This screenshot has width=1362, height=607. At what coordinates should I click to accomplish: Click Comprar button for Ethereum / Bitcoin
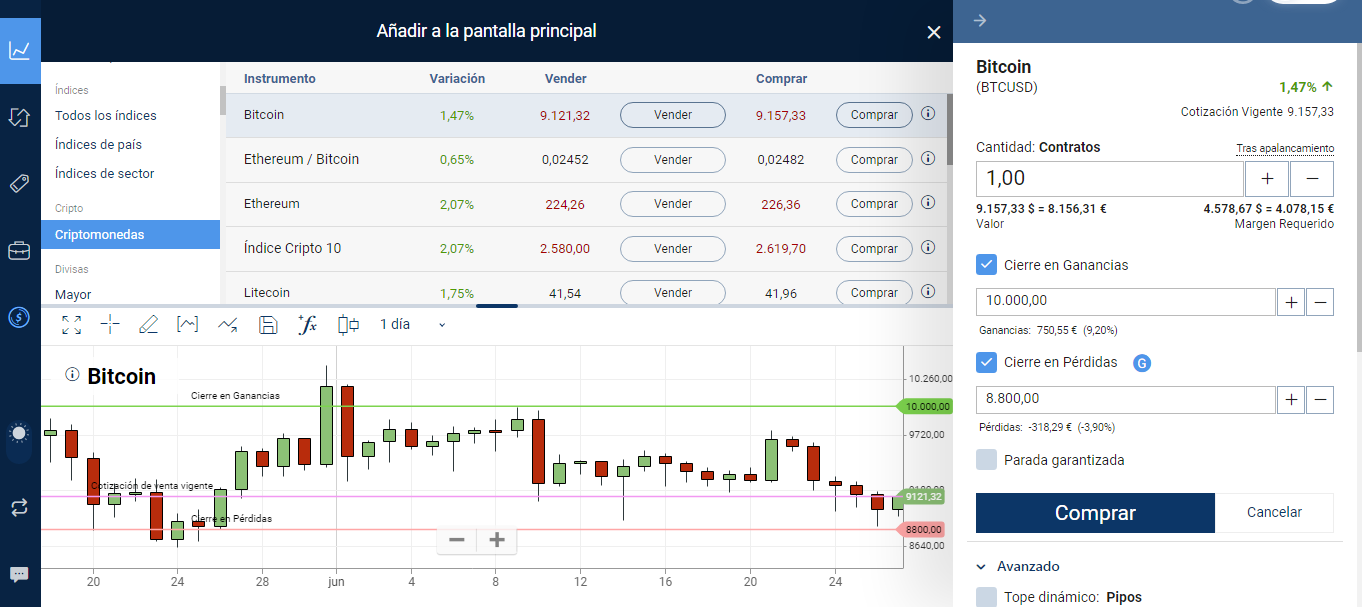point(874,159)
